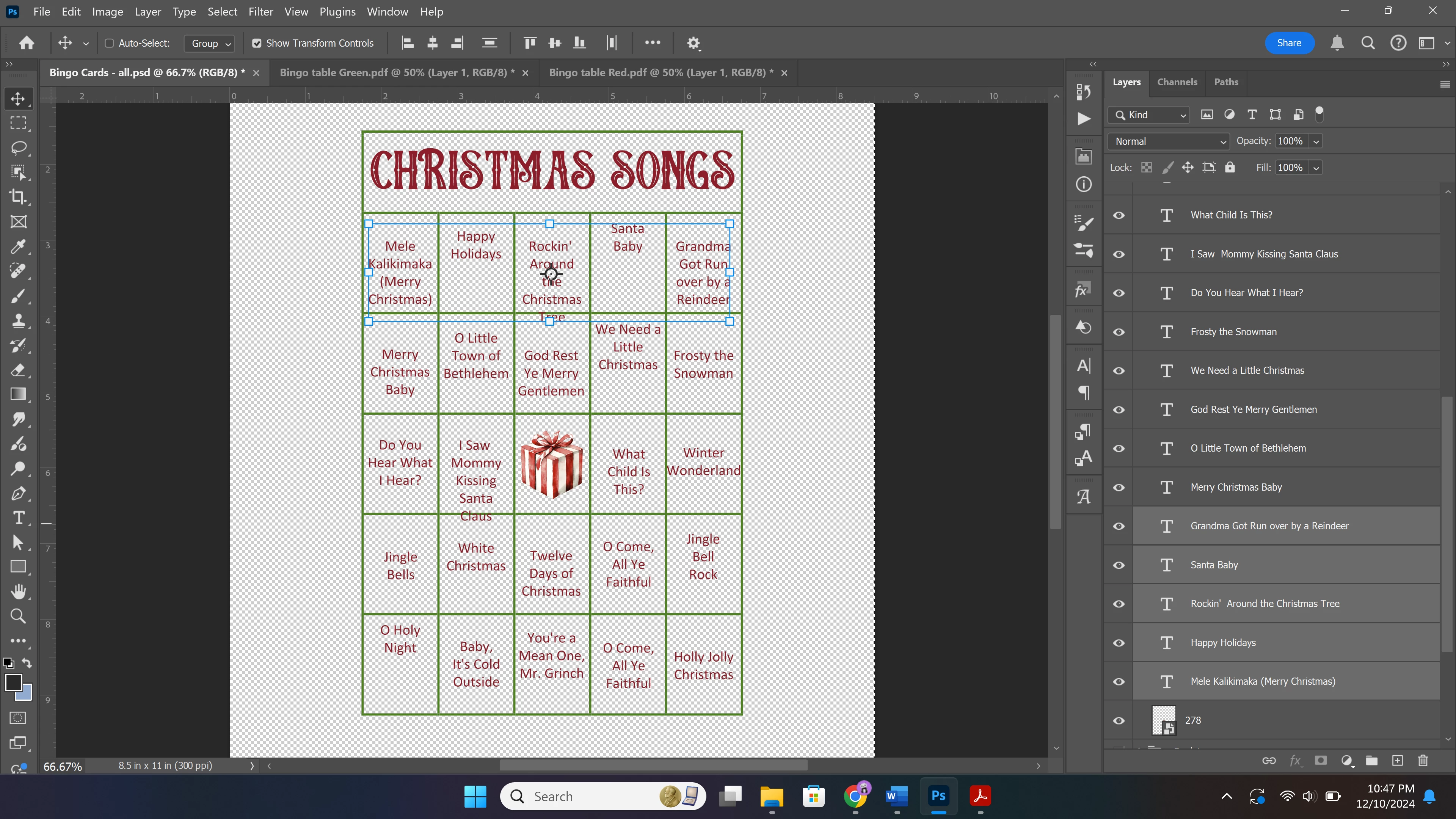Pick the Eyedropper tool

click(18, 246)
